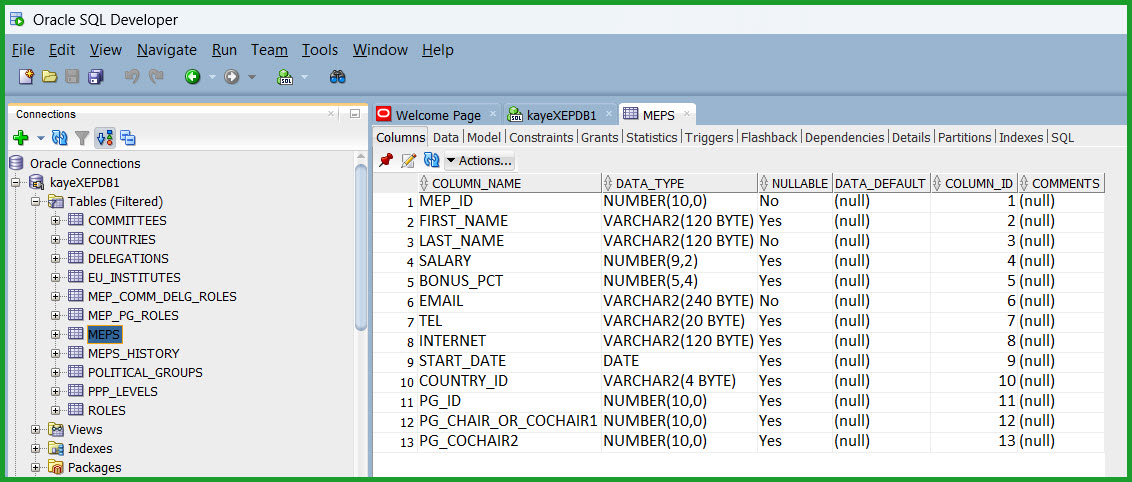Open the Tools menu
This screenshot has height=482, width=1132.
320,50
